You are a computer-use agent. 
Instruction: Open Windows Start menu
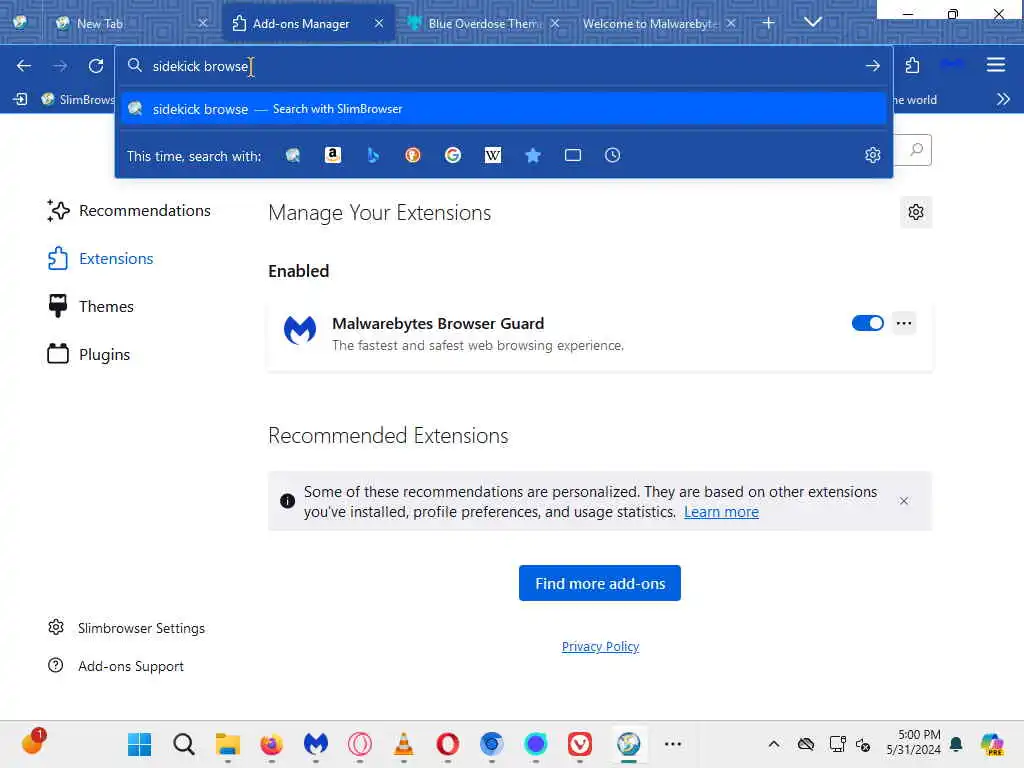point(139,744)
